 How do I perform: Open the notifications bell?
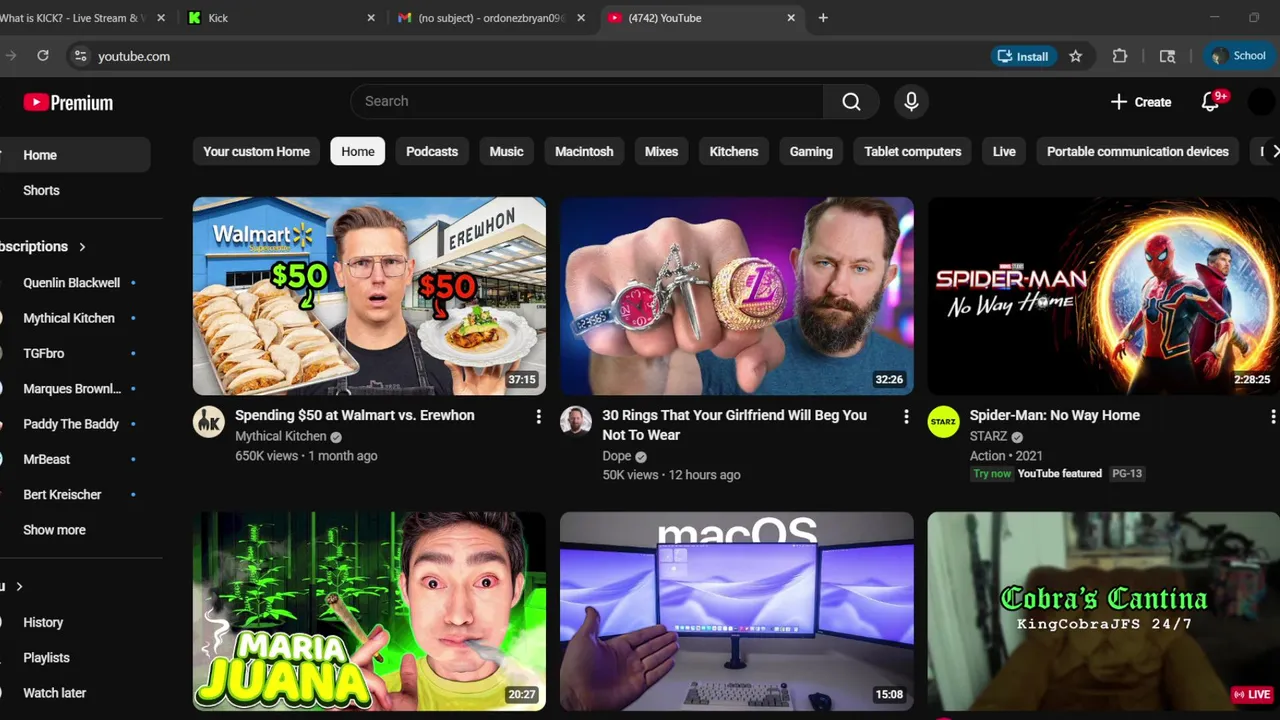pos(1211,101)
